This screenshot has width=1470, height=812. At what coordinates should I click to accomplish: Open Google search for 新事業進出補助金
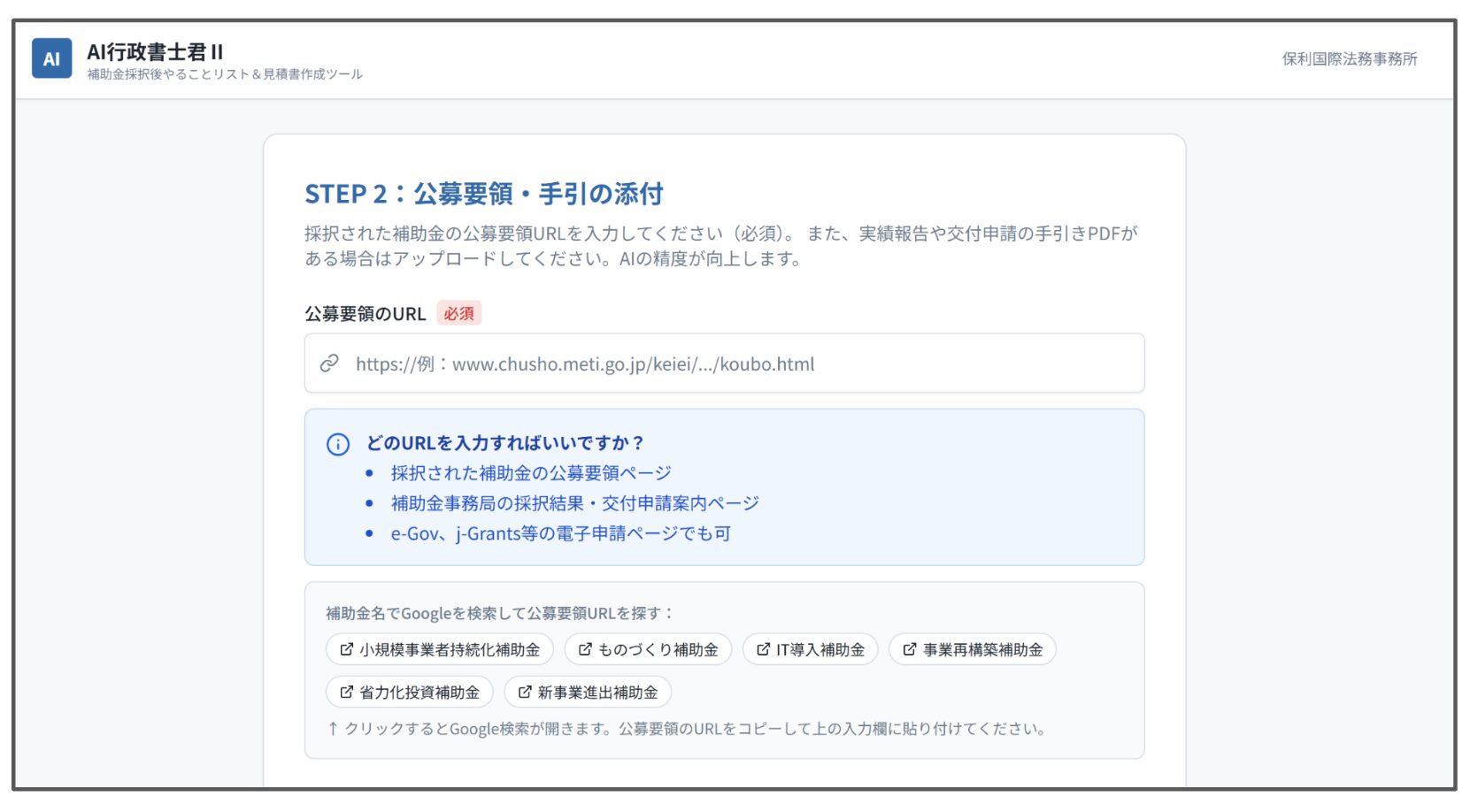[588, 693]
